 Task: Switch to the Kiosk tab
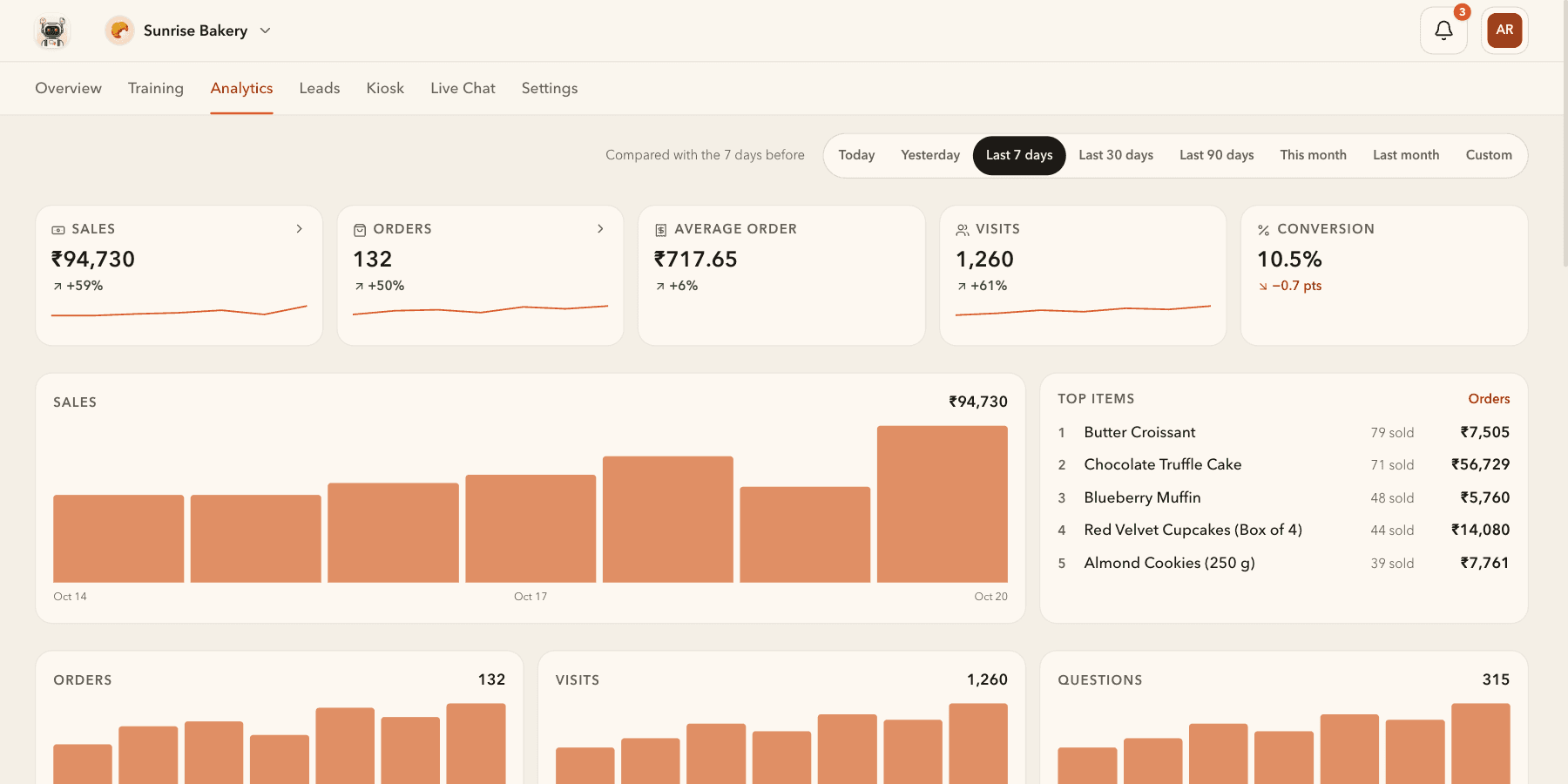[385, 88]
